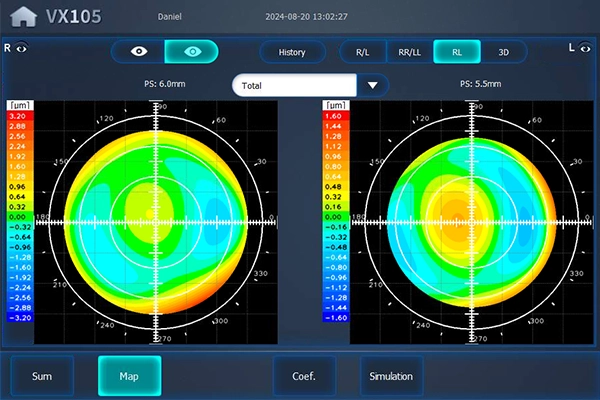
Task: Expand the dropdown arrow next to Total
Action: (372, 86)
